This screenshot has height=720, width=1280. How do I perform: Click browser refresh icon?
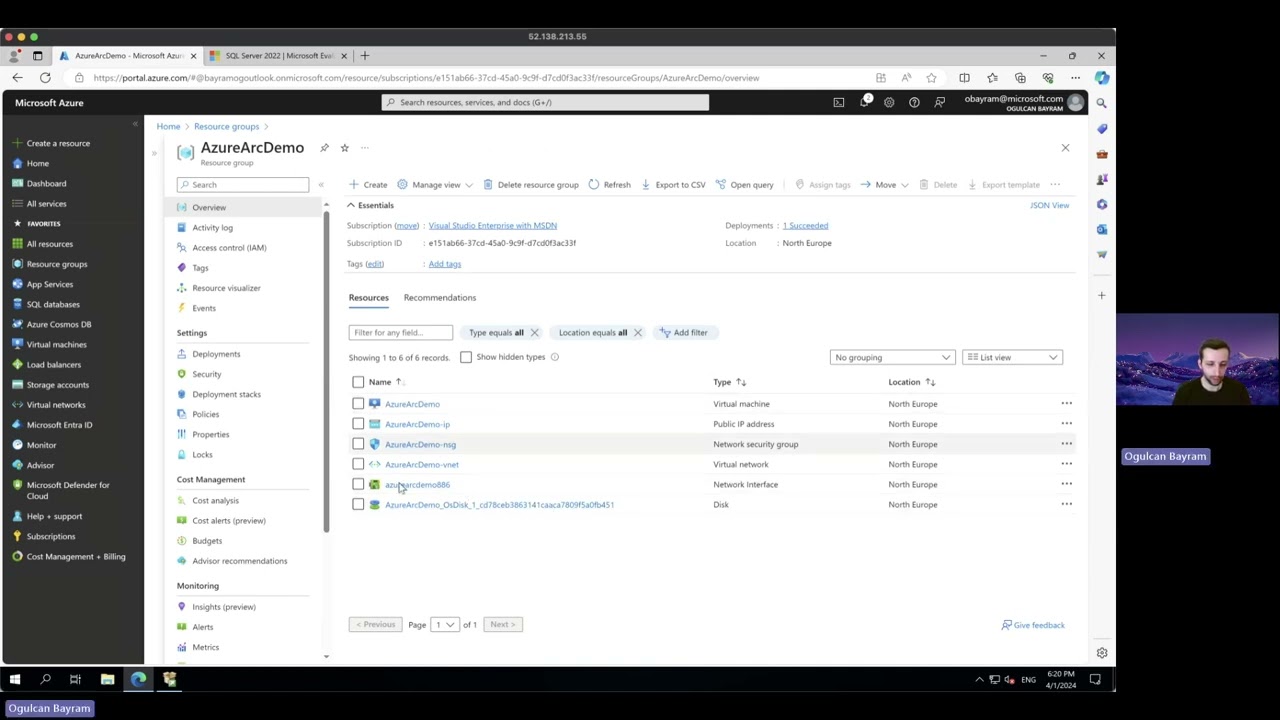point(45,78)
